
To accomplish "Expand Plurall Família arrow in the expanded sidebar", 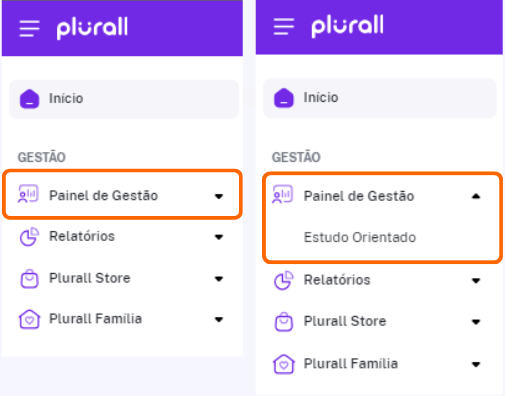I will click(476, 364).
